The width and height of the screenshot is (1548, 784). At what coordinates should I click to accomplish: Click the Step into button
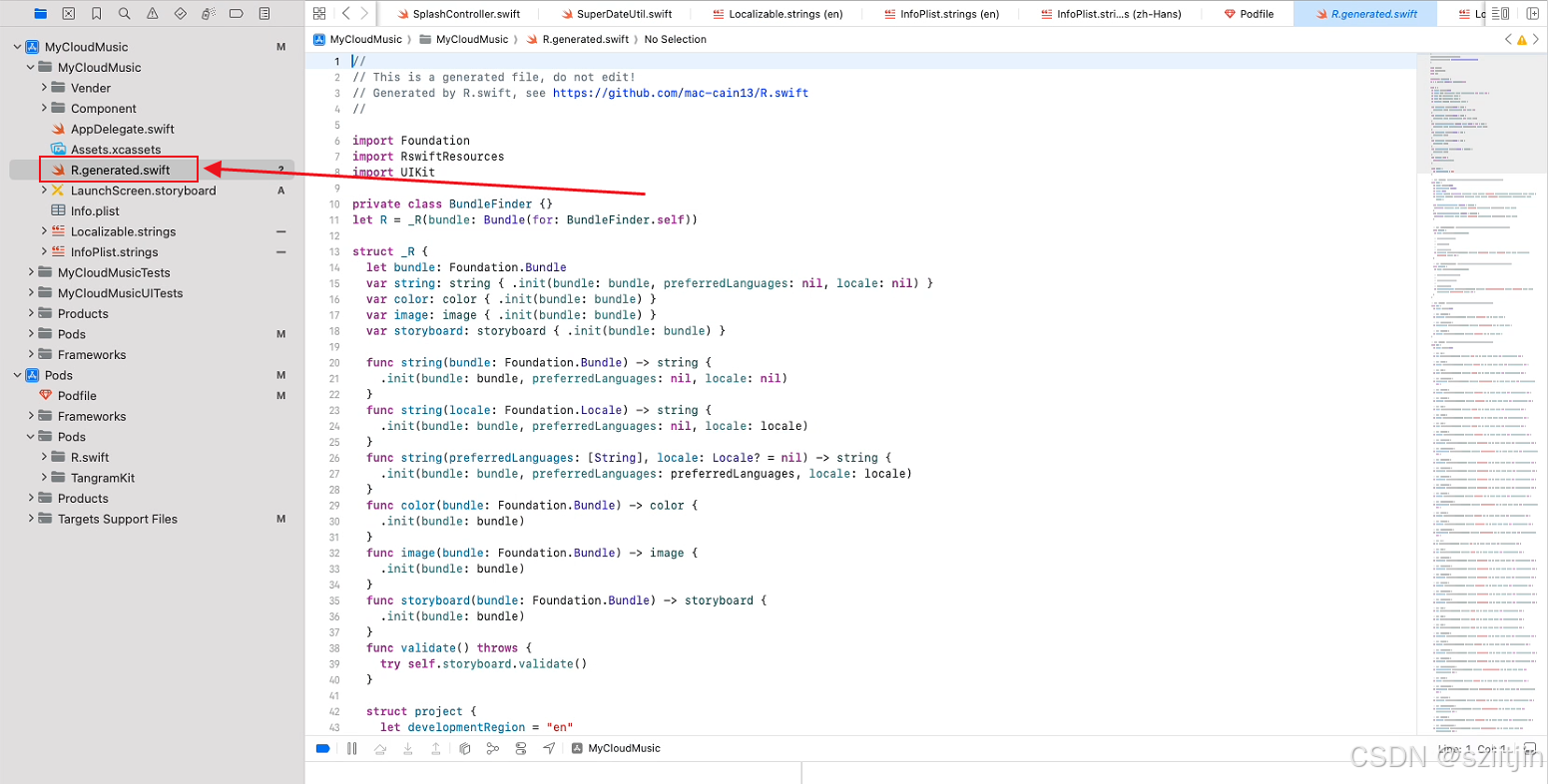click(x=407, y=748)
